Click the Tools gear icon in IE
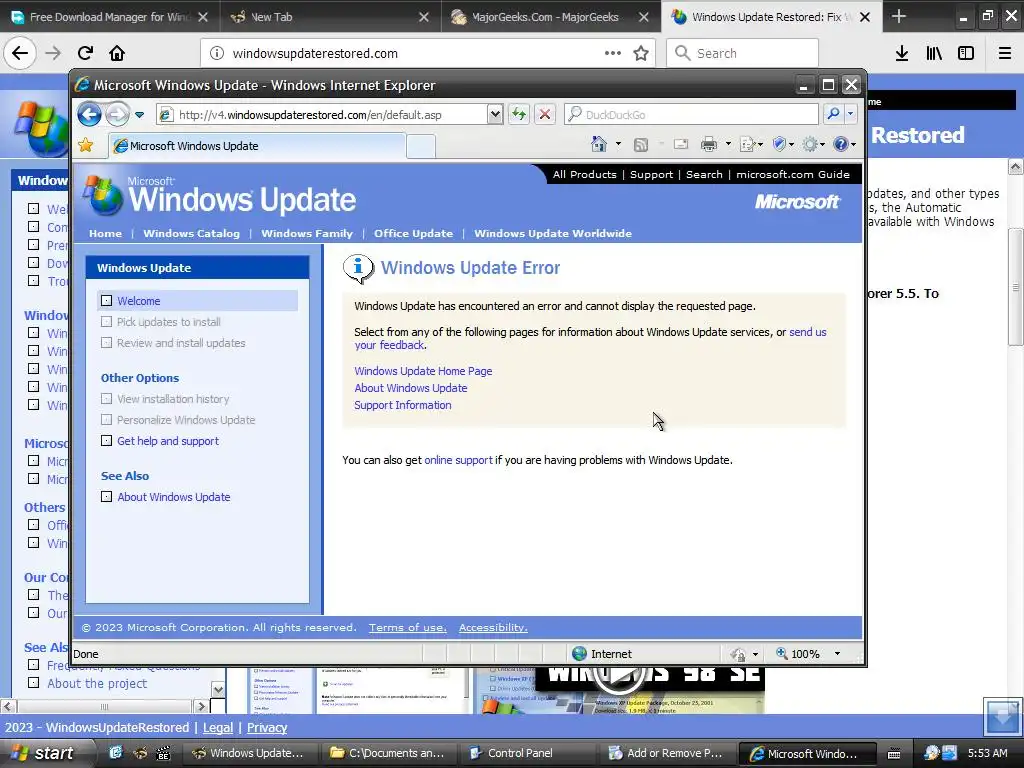 (810, 144)
